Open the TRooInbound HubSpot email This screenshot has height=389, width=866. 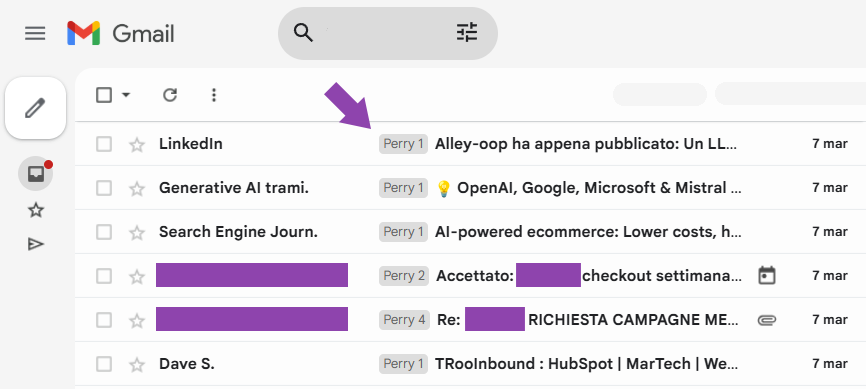pos(586,364)
